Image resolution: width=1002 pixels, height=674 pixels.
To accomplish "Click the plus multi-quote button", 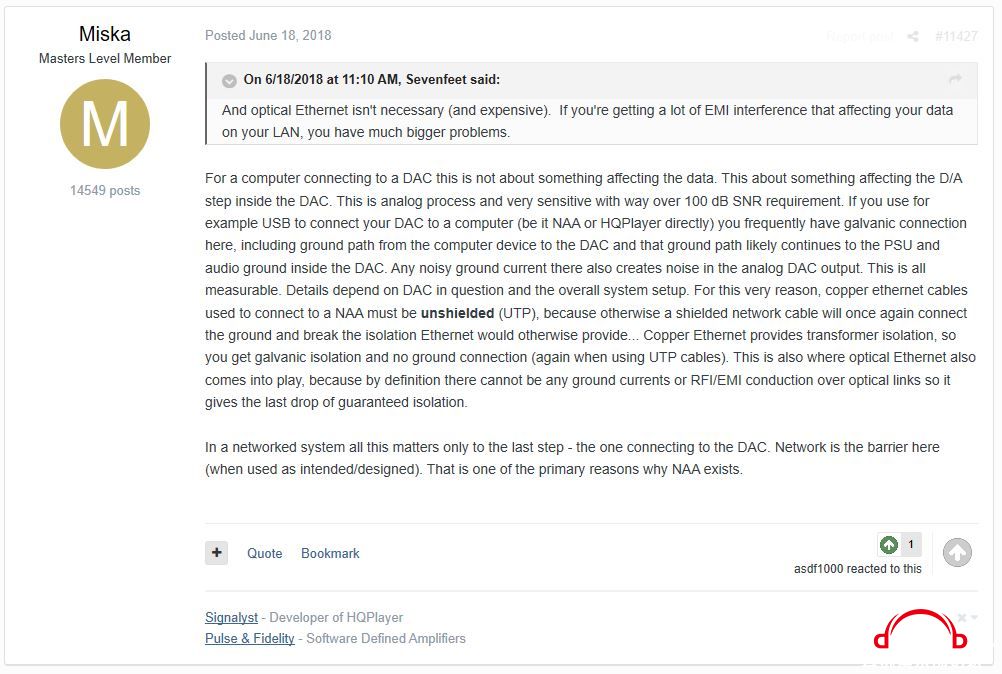I will click(217, 553).
